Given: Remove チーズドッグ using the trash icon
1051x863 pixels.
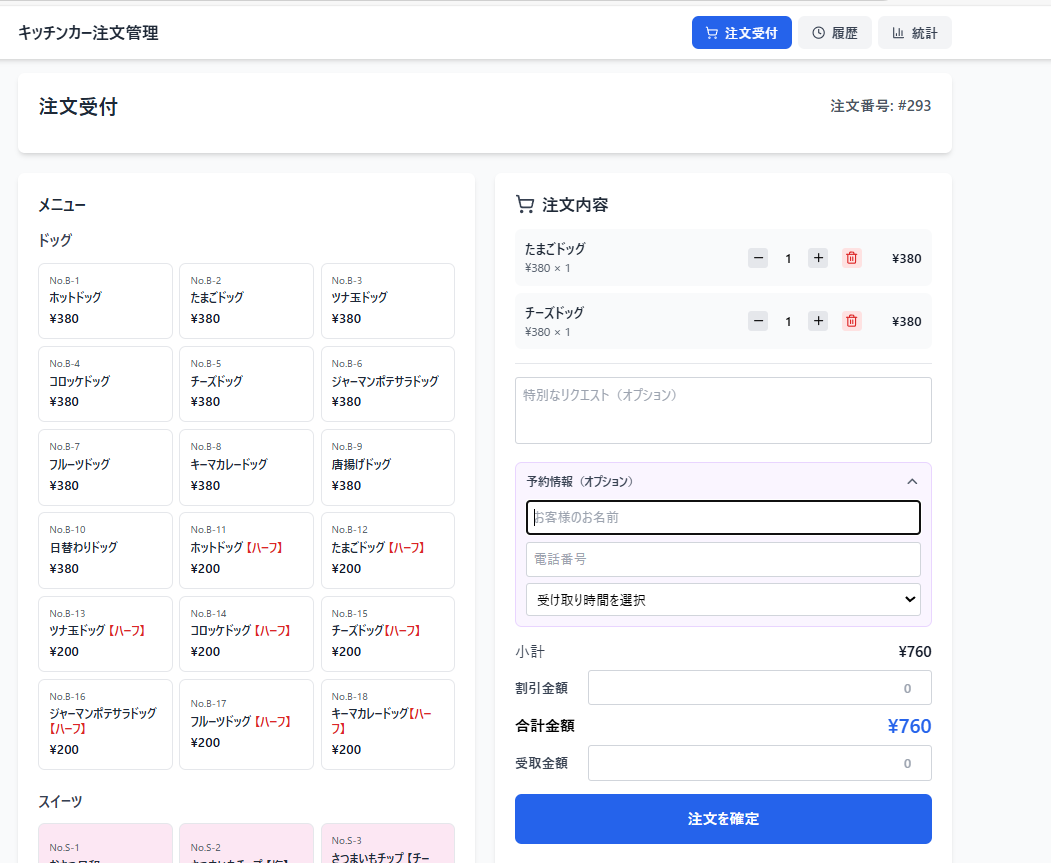Looking at the screenshot, I should pyautogui.click(x=851, y=321).
